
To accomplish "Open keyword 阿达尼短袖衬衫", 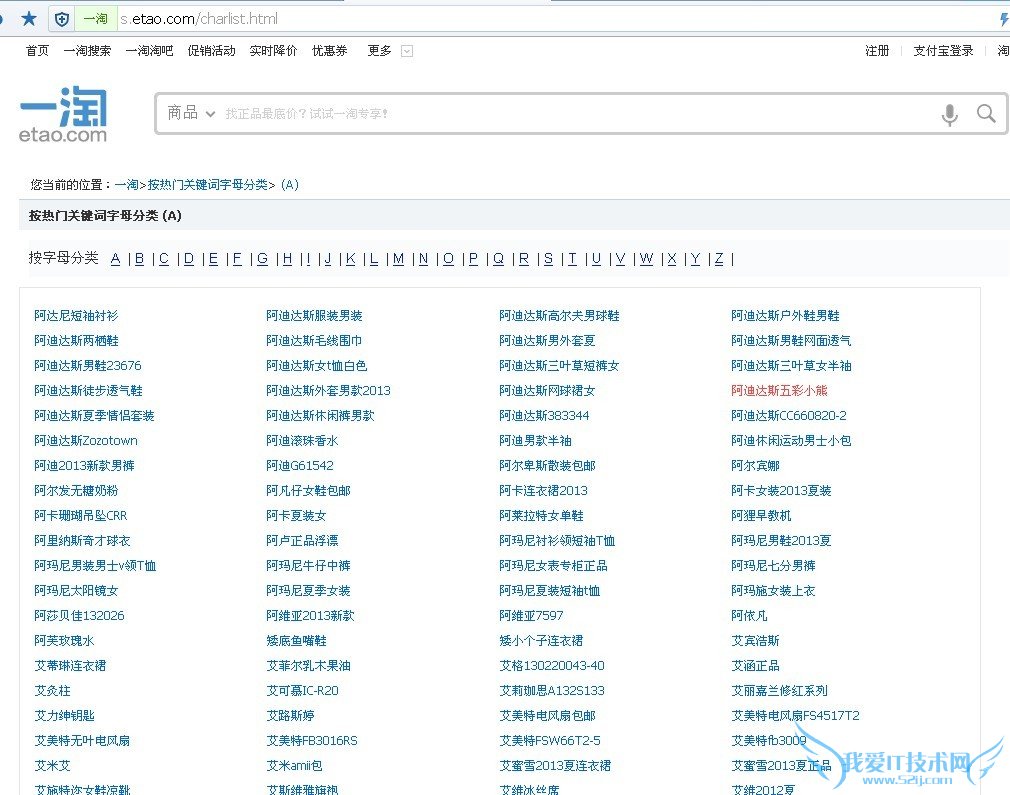I will (76, 316).
